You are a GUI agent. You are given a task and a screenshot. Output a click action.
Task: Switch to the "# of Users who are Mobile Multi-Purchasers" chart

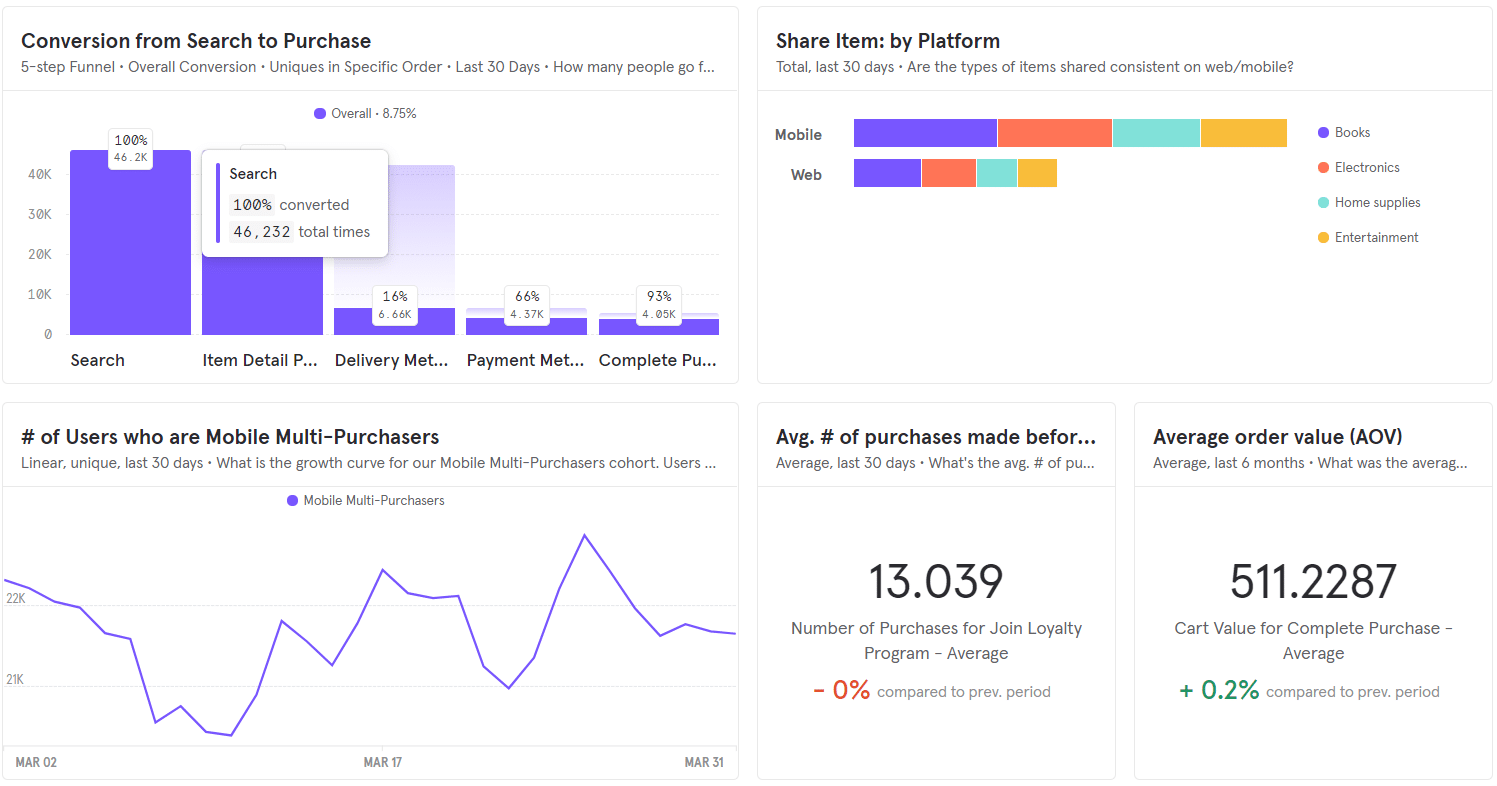pos(230,436)
